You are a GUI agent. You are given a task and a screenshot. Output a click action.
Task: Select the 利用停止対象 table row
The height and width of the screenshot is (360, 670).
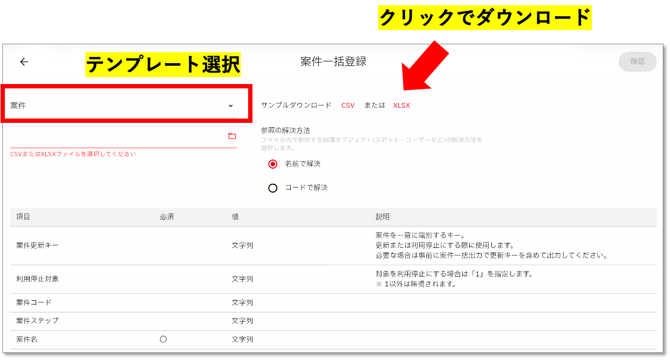coord(333,279)
